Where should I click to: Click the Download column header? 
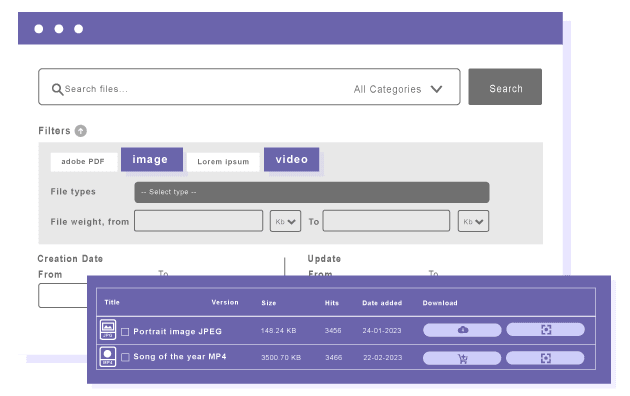[440, 303]
